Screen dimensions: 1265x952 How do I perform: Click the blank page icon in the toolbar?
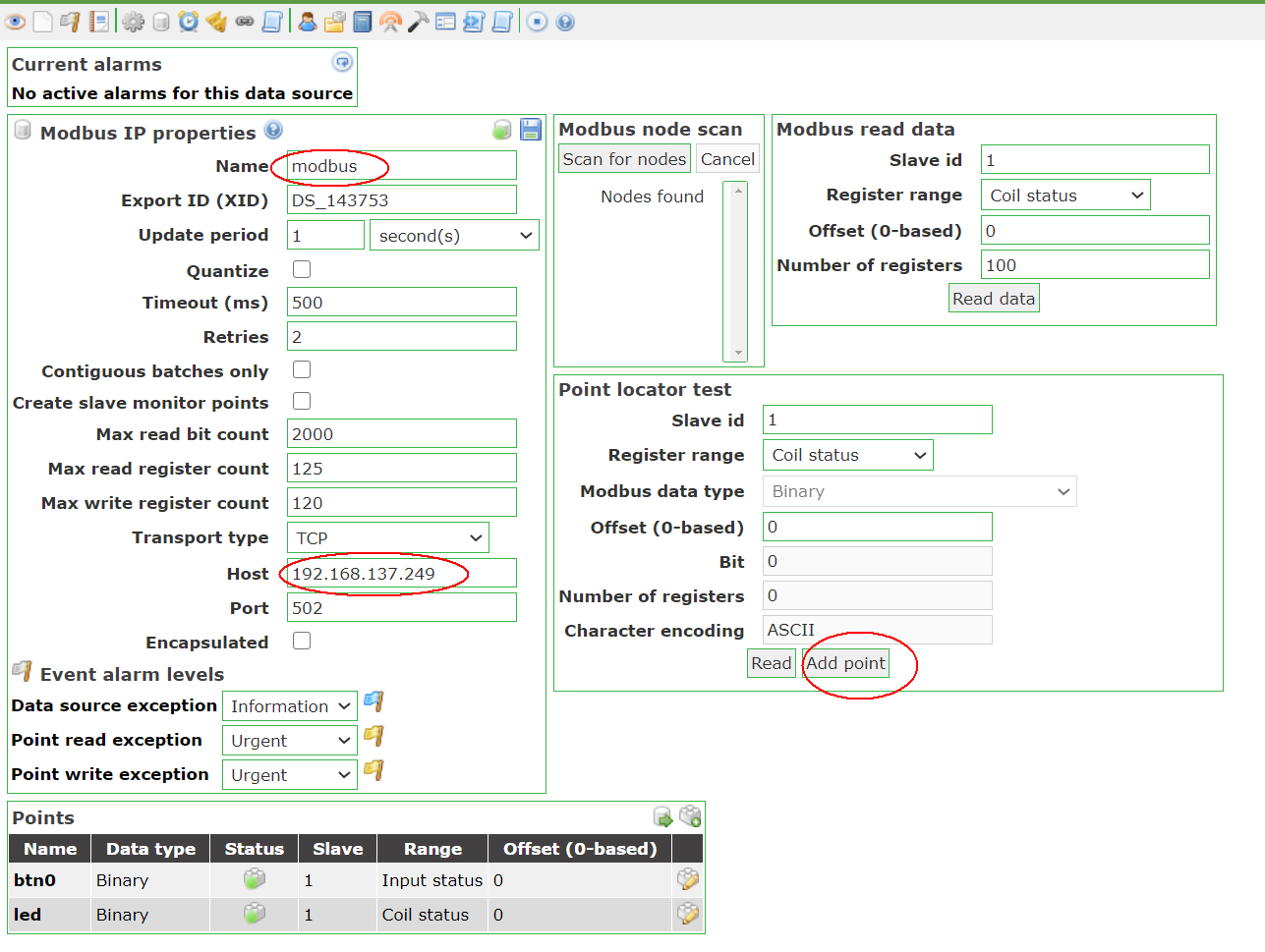tap(42, 22)
